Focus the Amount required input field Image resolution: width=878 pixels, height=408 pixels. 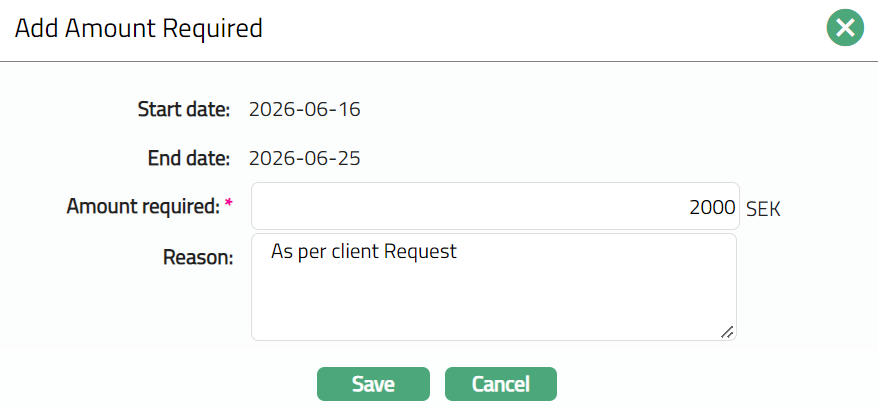(494, 207)
